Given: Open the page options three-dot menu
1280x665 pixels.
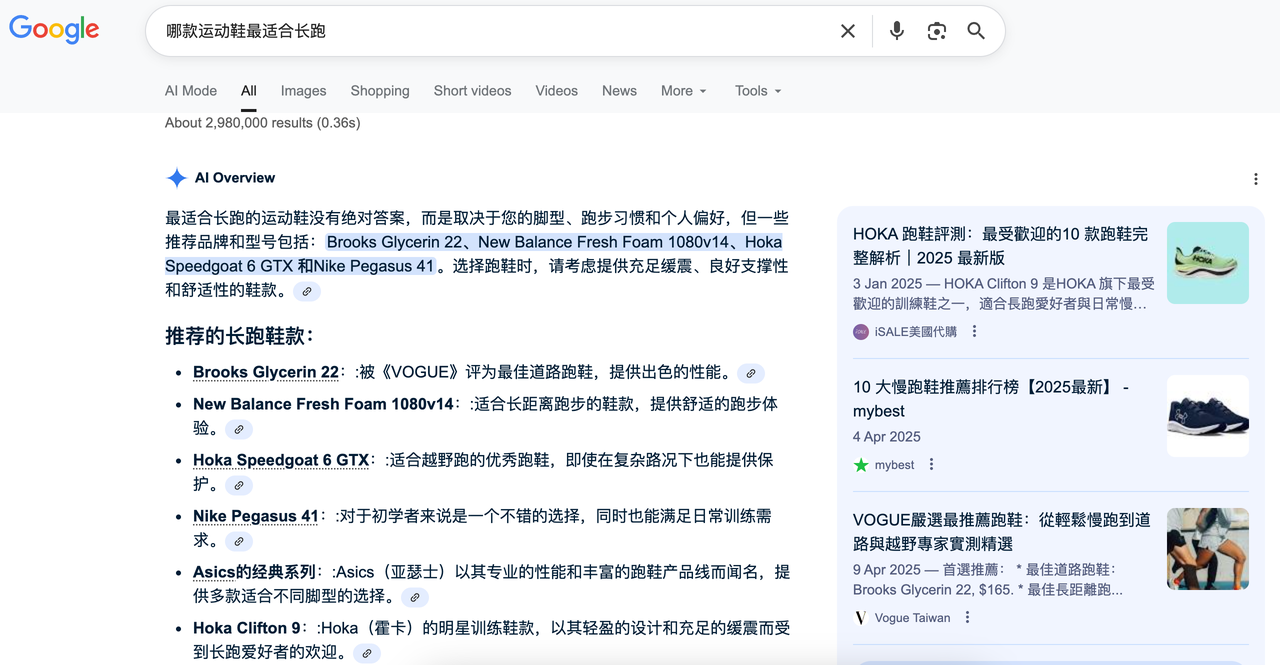Looking at the screenshot, I should pos(1255,178).
